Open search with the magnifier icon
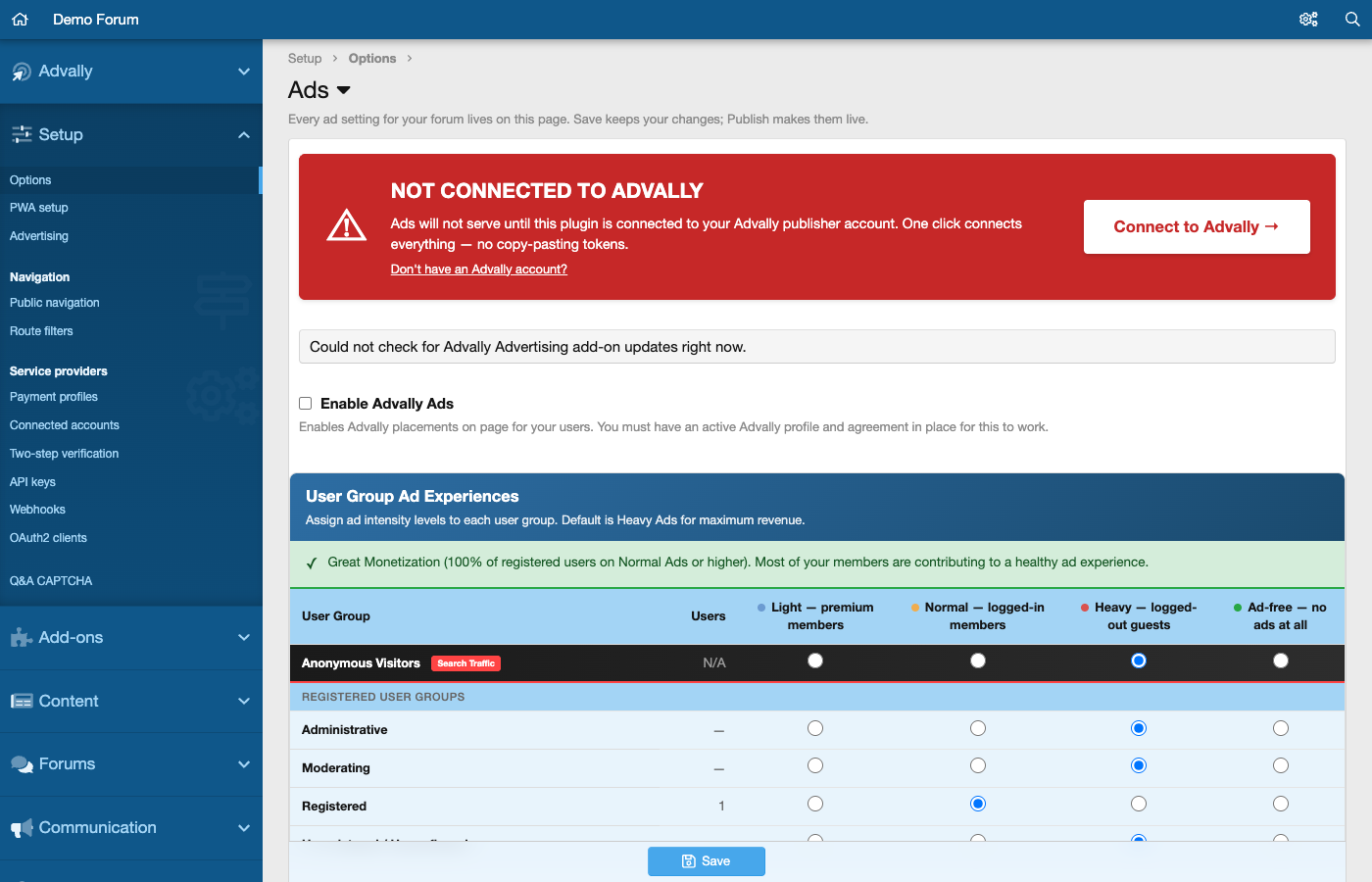1372x882 pixels. (x=1352, y=20)
